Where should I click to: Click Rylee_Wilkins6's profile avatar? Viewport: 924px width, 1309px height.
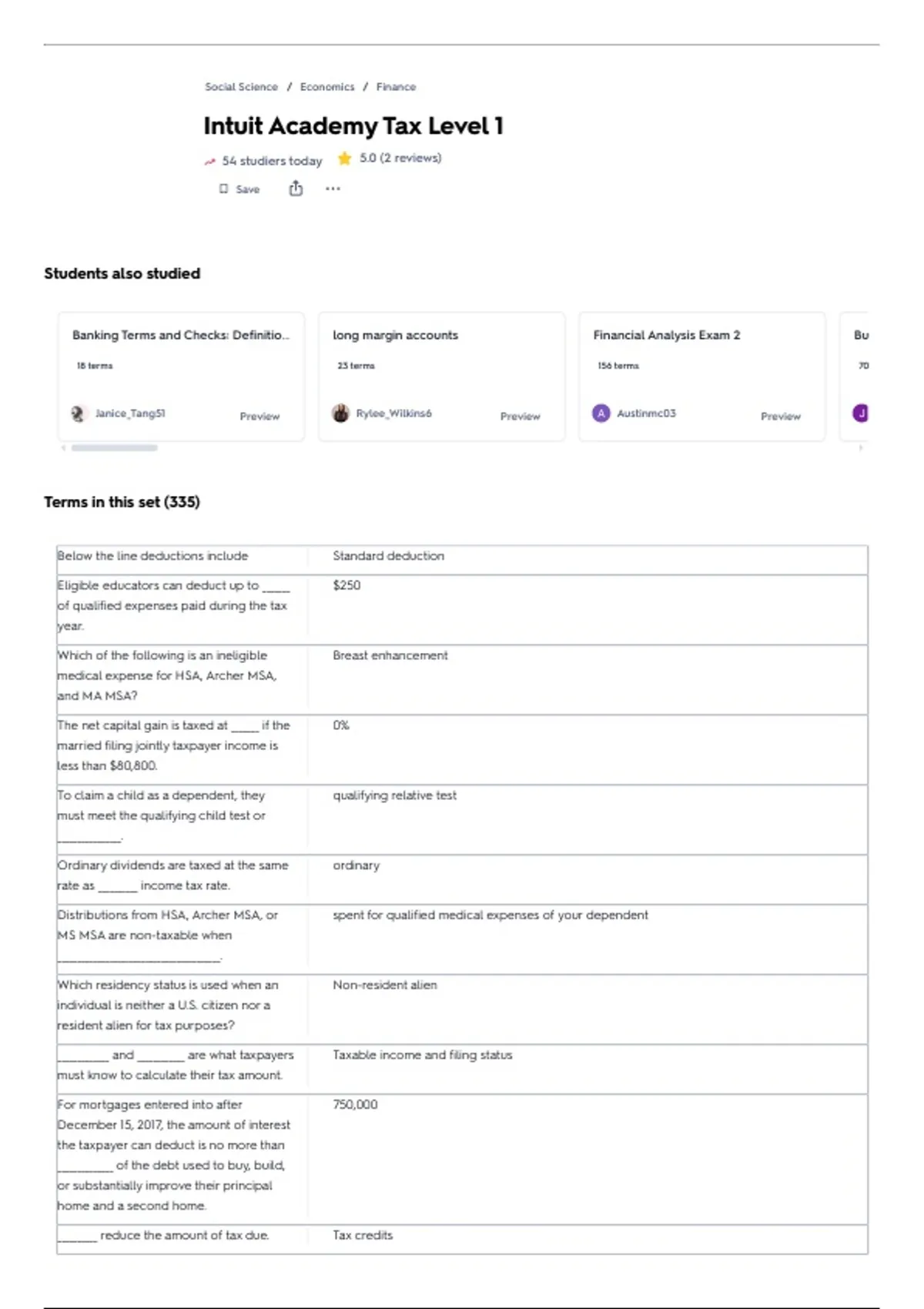pyautogui.click(x=340, y=413)
